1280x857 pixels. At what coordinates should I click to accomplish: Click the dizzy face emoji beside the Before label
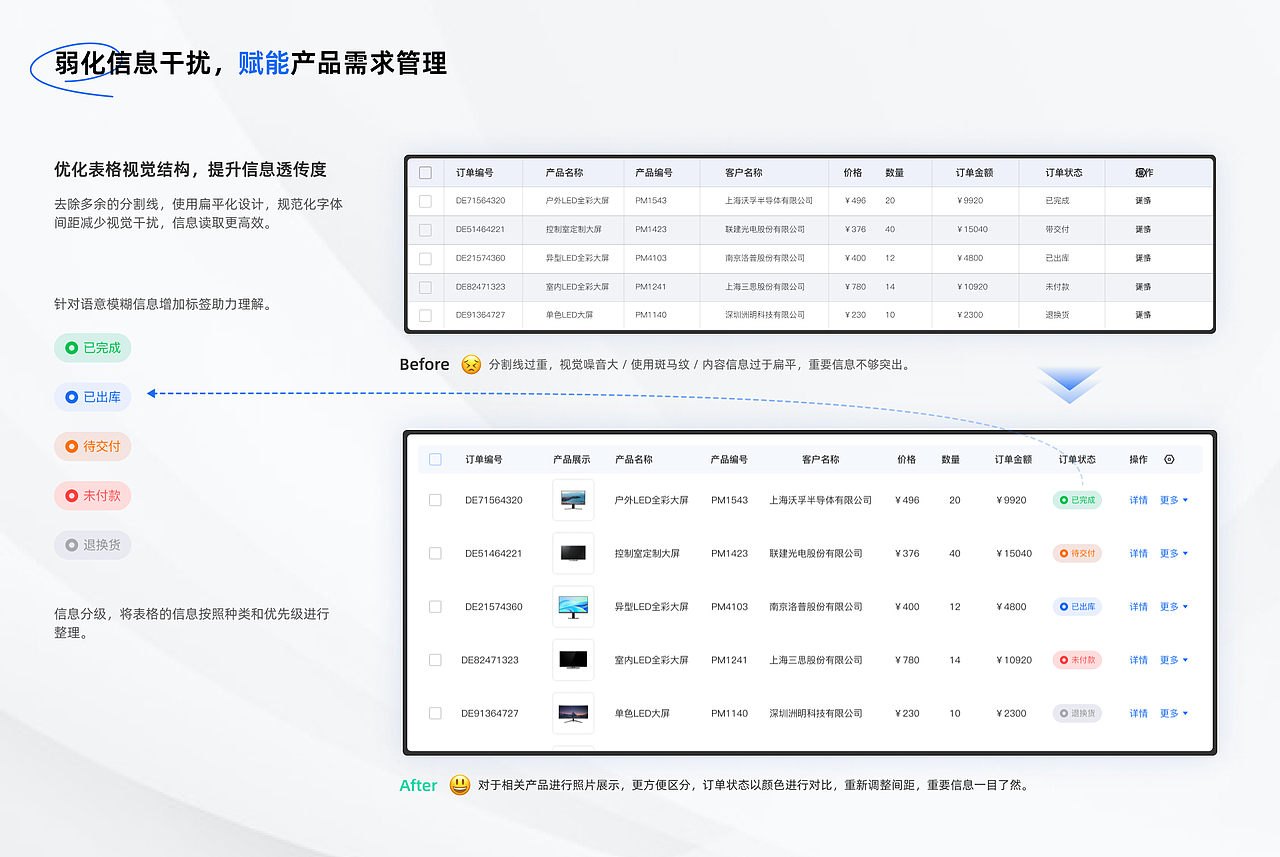(461, 364)
